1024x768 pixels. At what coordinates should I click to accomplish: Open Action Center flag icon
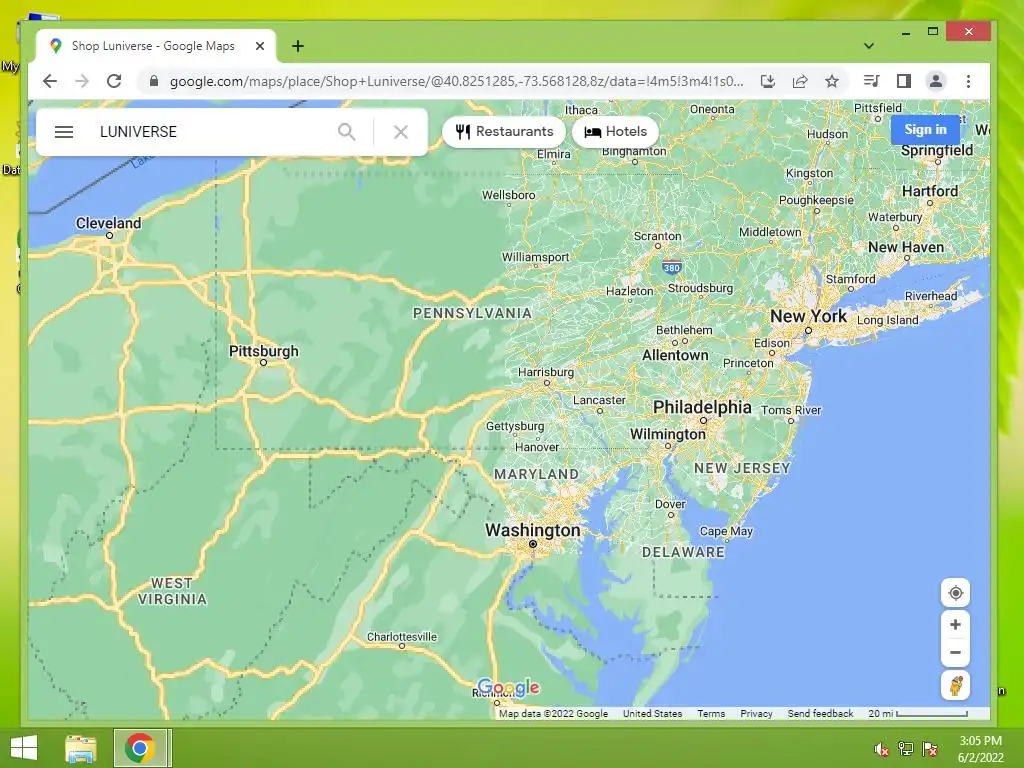pos(930,749)
